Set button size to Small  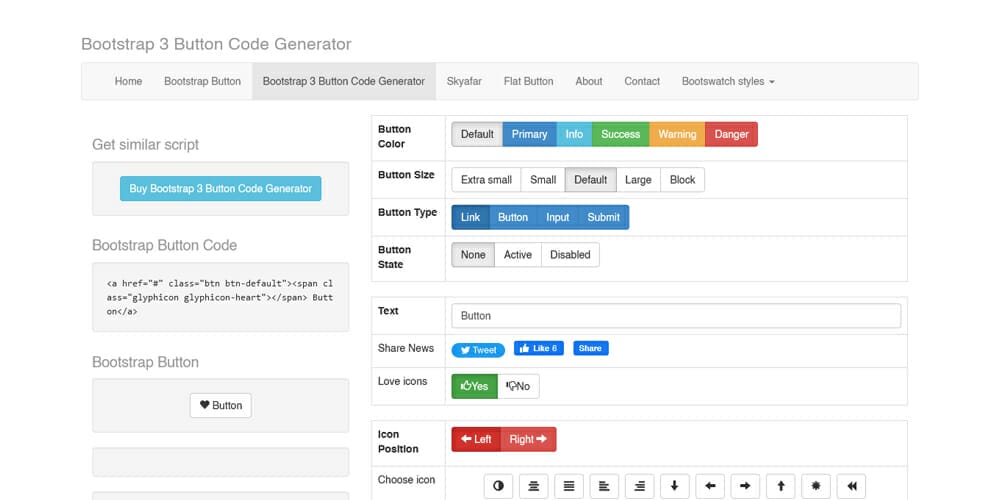coord(543,180)
